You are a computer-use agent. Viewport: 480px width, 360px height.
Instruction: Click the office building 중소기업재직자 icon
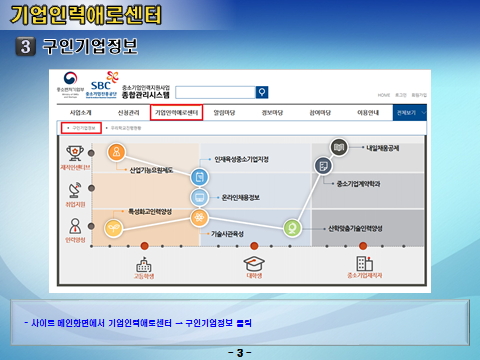364,263
